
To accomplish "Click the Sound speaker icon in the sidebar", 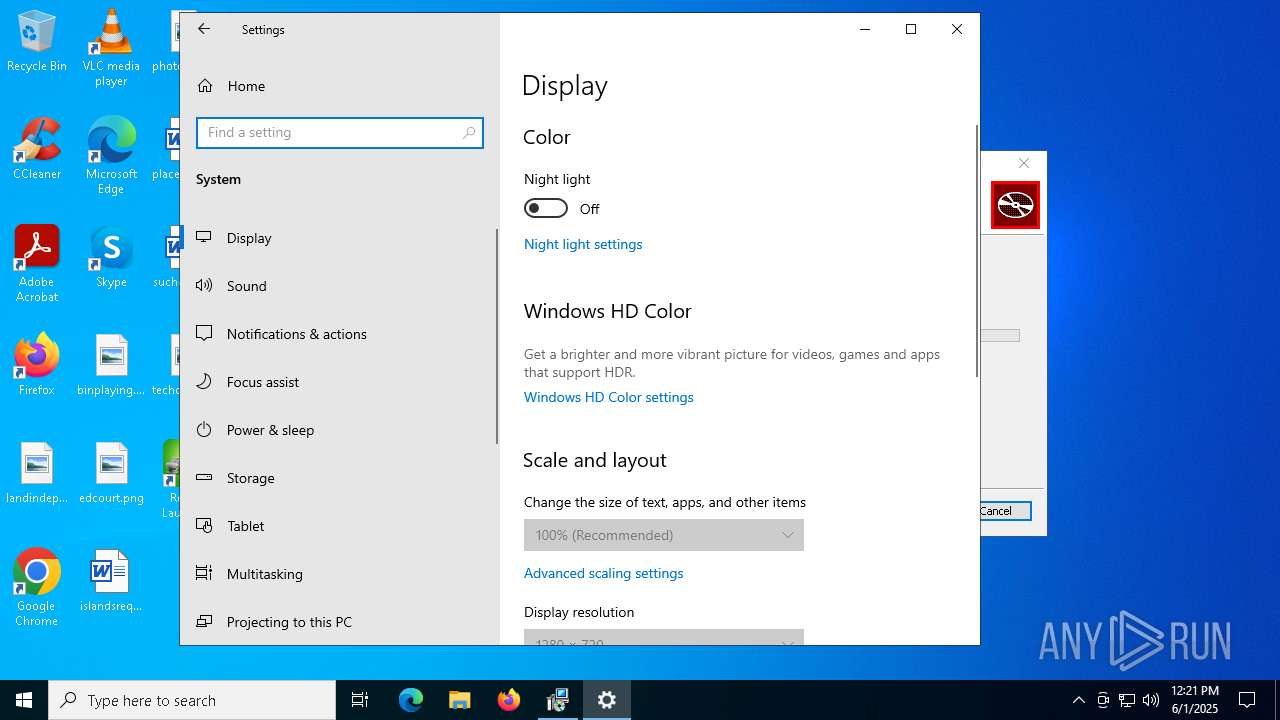I will tap(204, 285).
